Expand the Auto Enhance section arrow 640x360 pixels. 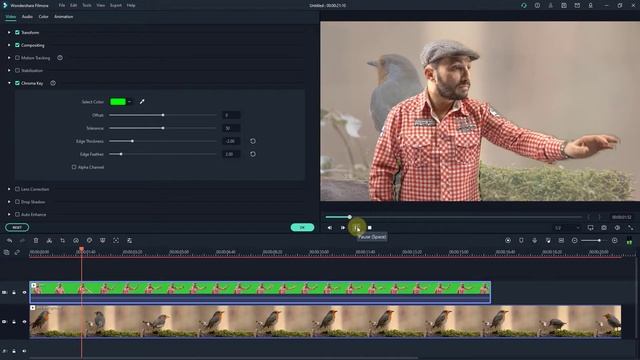9,215
